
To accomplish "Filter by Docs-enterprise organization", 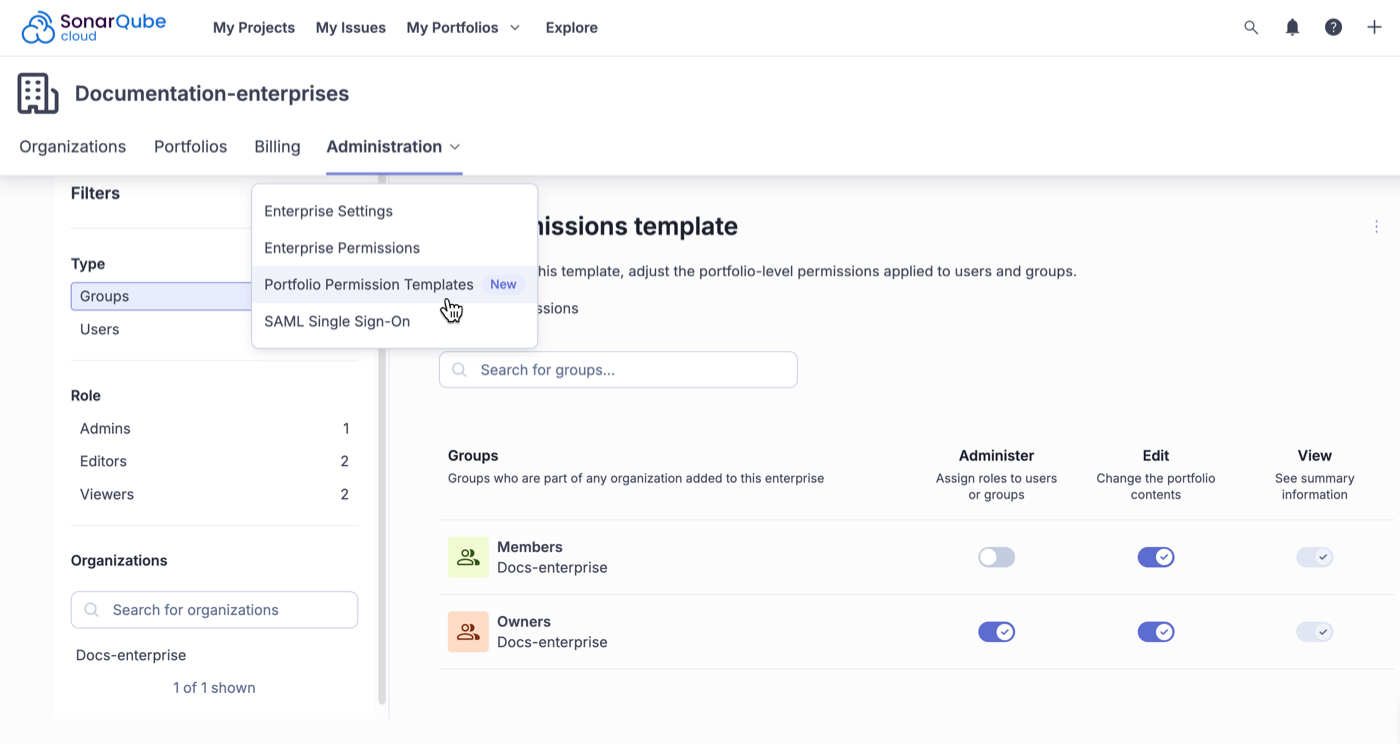I will pyautogui.click(x=131, y=655).
